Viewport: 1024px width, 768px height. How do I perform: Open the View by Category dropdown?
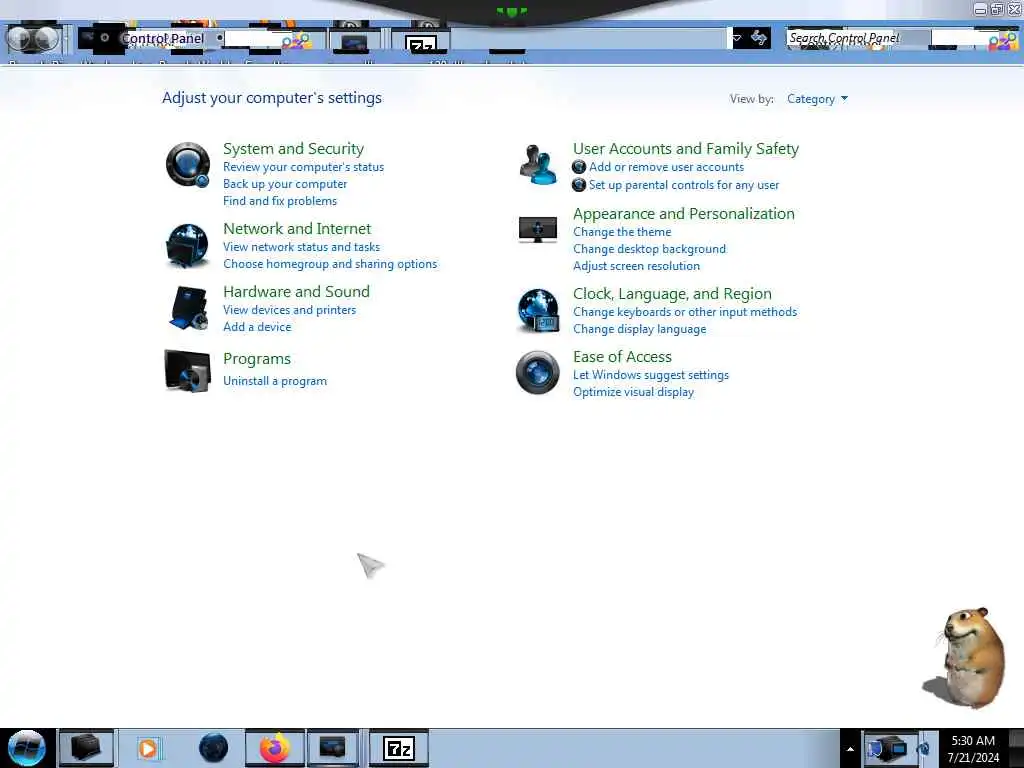(x=817, y=99)
